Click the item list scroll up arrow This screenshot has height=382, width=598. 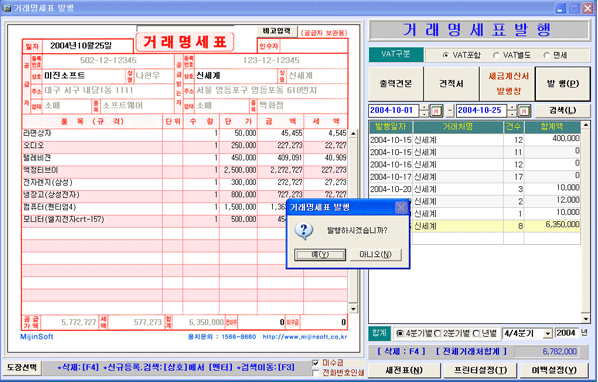coord(353,134)
